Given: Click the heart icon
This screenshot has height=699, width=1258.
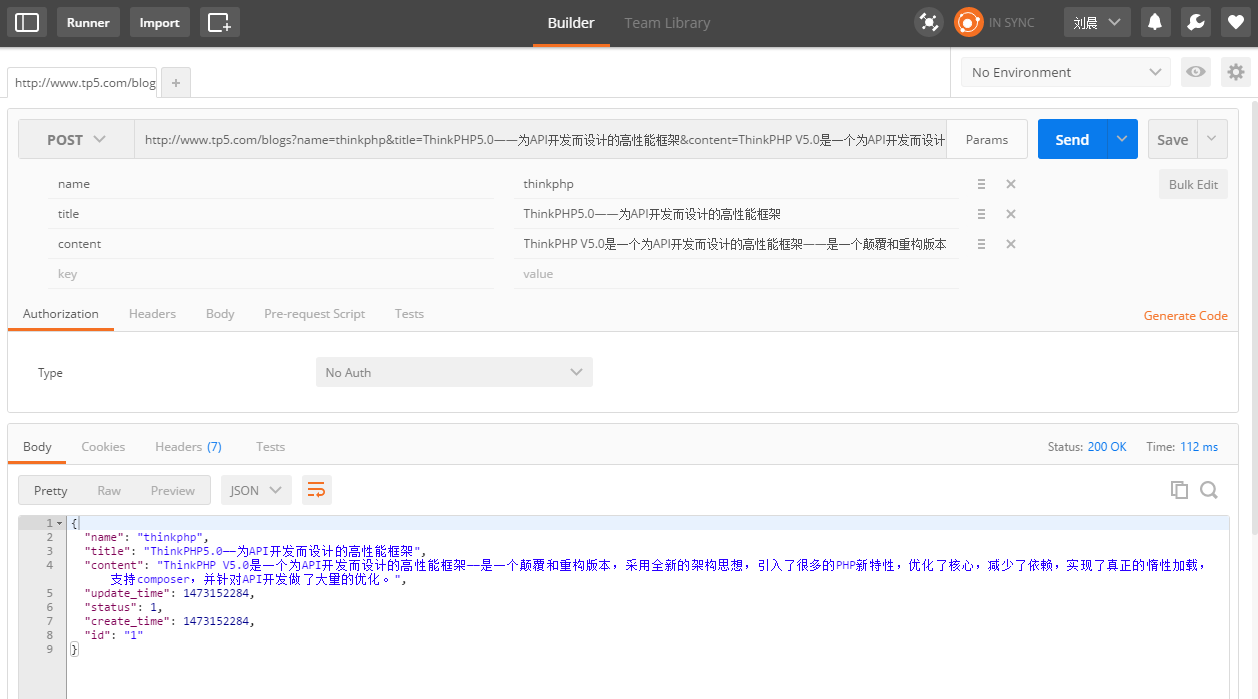Looking at the screenshot, I should pos(1235,22).
